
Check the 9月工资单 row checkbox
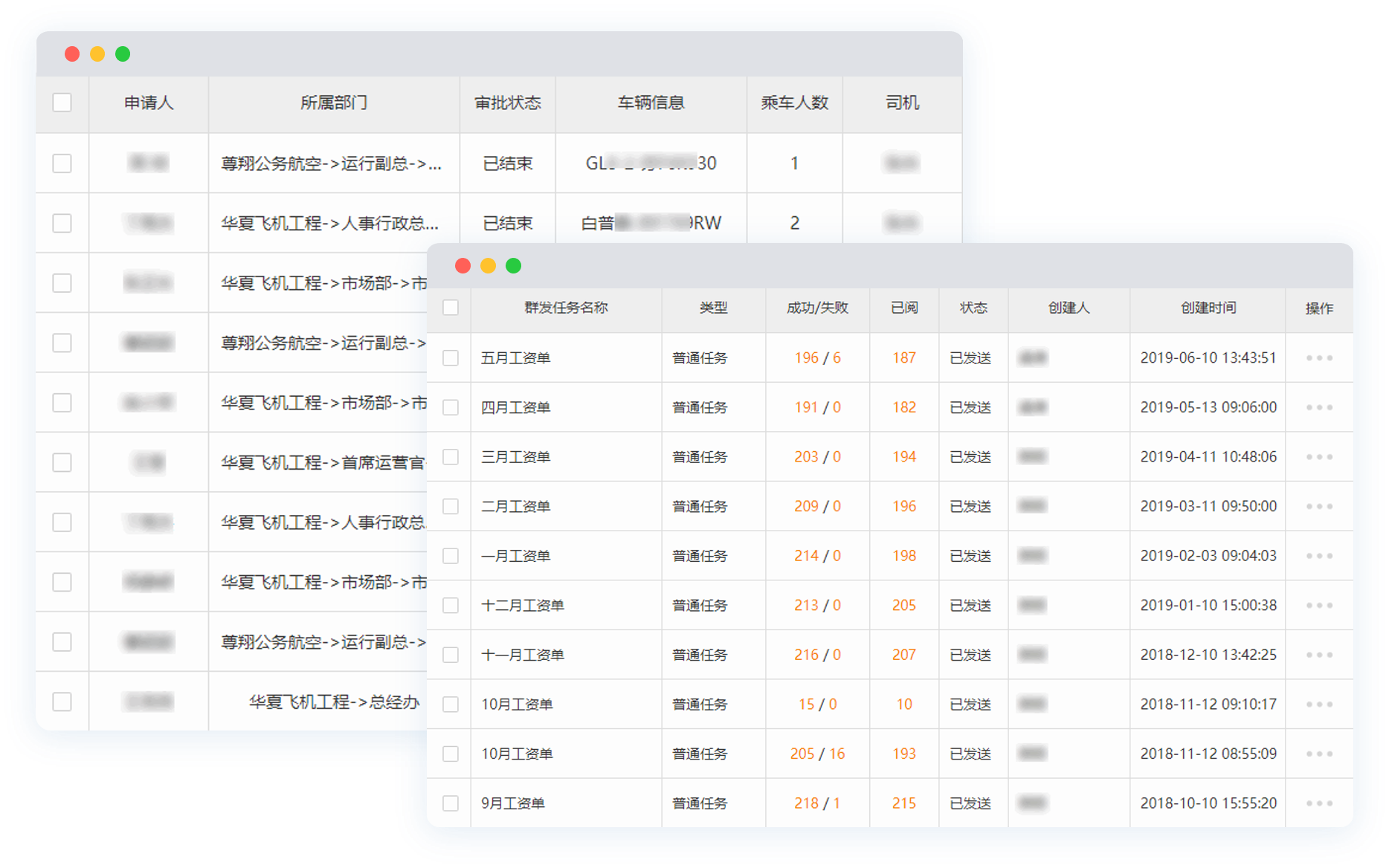(451, 803)
